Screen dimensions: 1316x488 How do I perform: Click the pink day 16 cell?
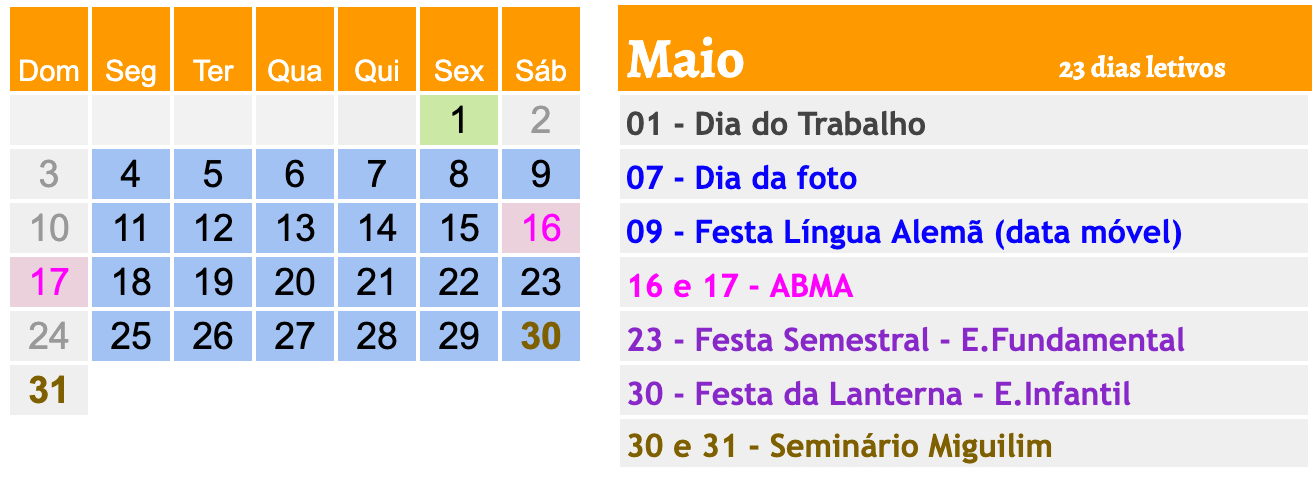tap(540, 229)
